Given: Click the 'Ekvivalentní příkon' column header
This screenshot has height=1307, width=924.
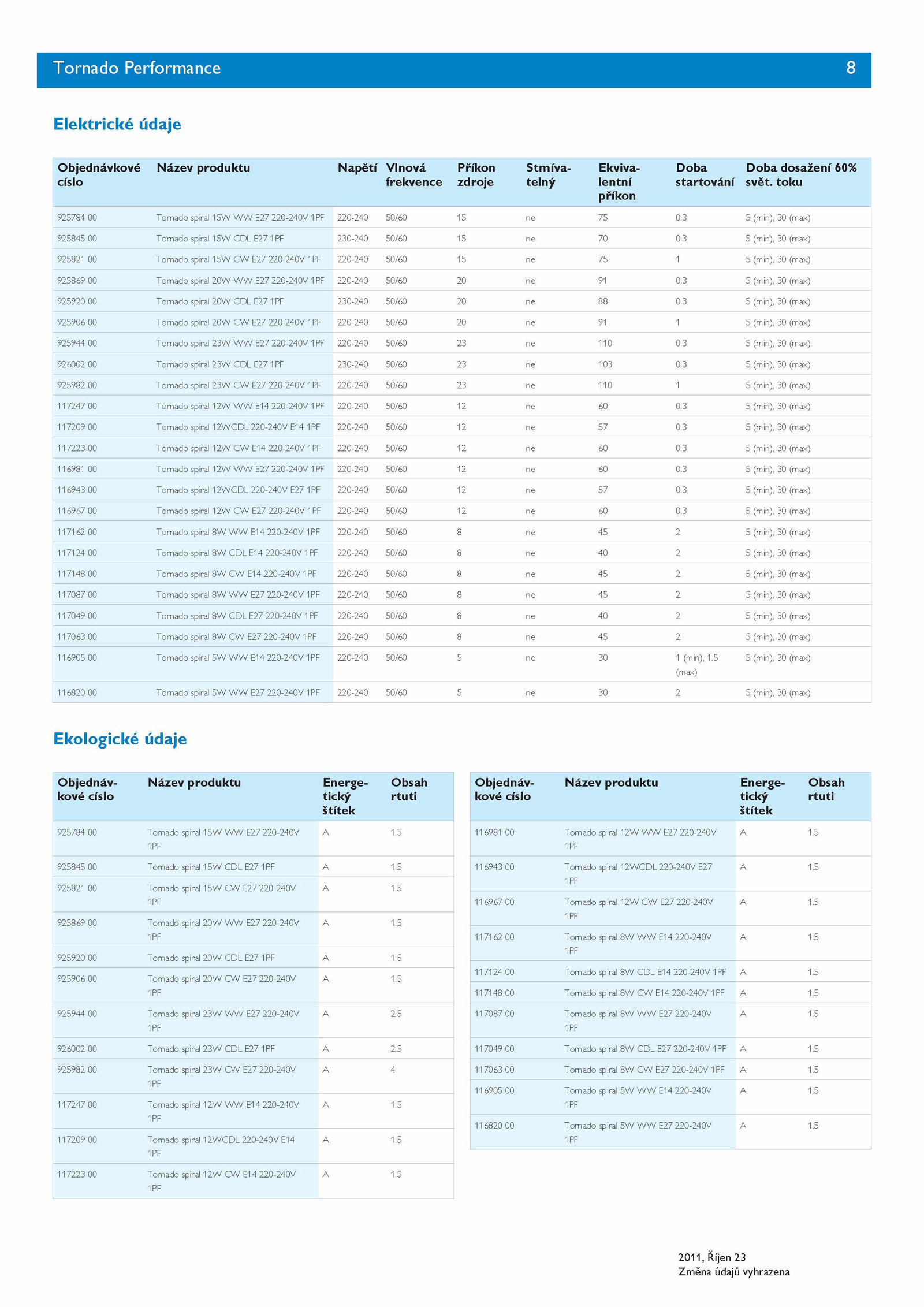Looking at the screenshot, I should click(619, 182).
